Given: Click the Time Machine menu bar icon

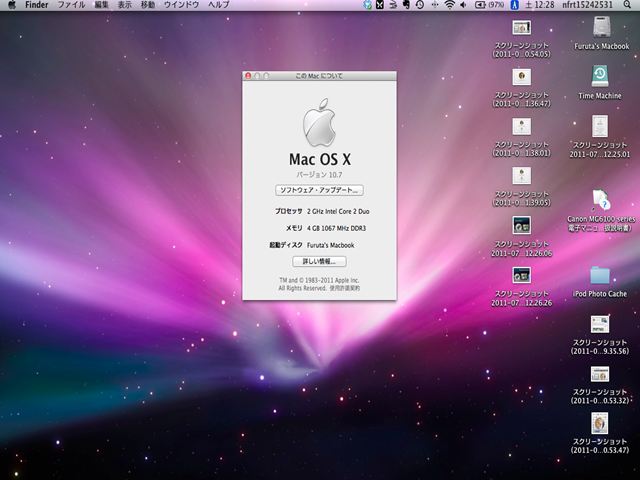Looking at the screenshot, I should coord(420,5).
